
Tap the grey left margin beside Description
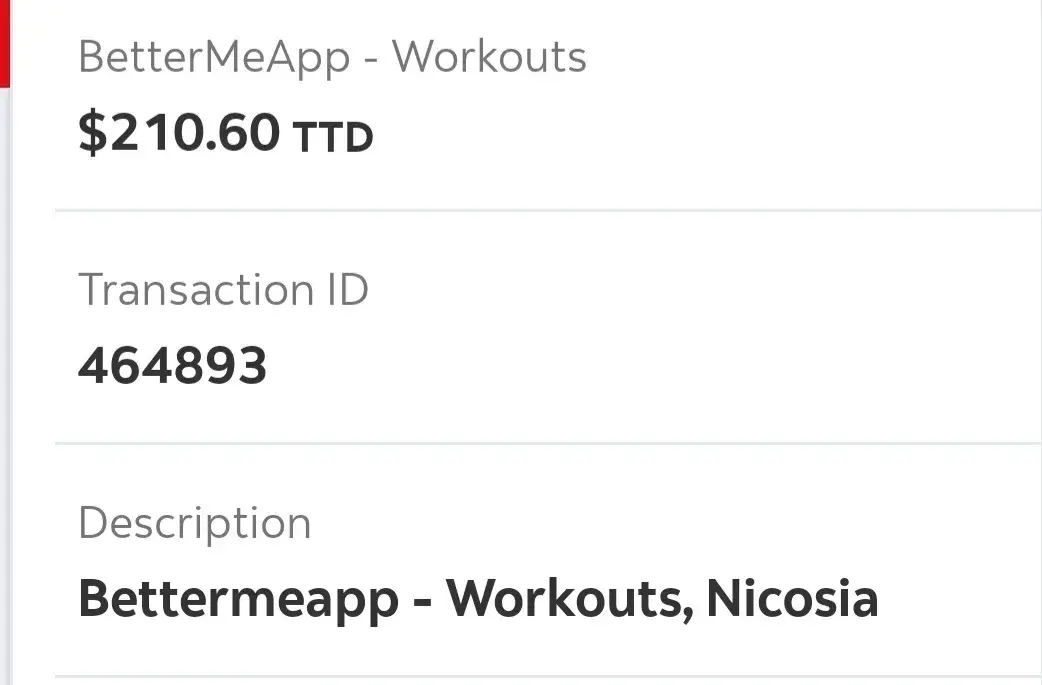[x=26, y=523]
